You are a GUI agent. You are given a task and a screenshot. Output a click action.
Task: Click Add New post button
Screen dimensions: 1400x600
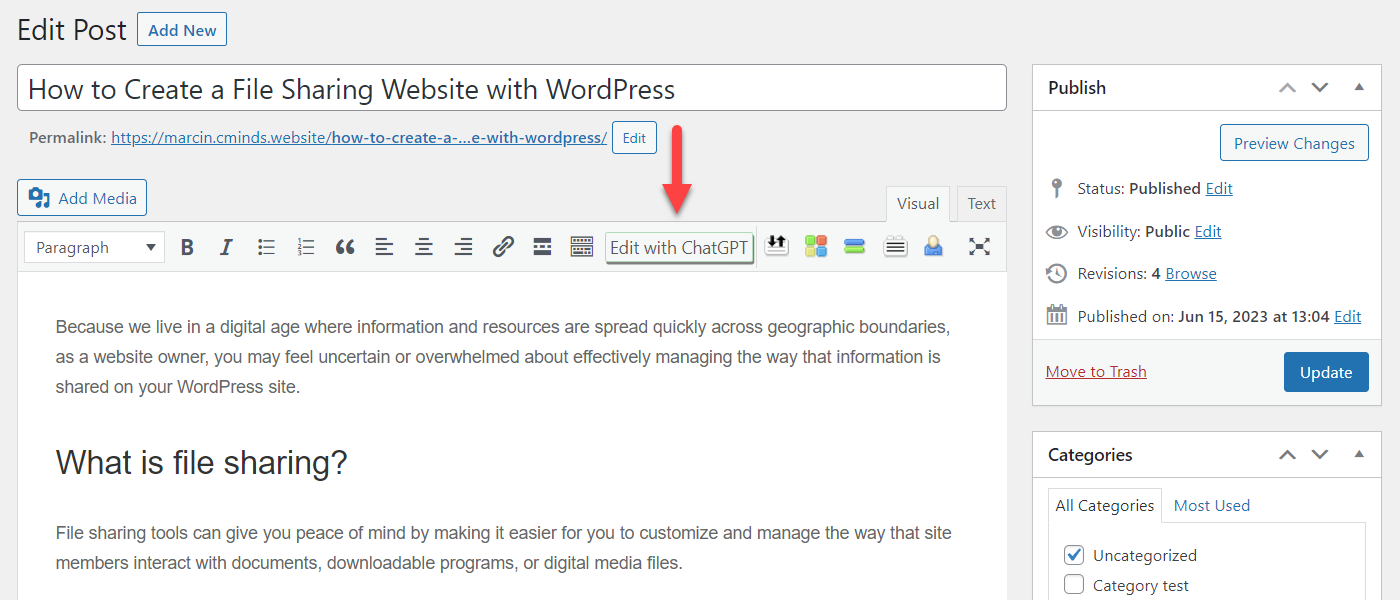click(182, 30)
